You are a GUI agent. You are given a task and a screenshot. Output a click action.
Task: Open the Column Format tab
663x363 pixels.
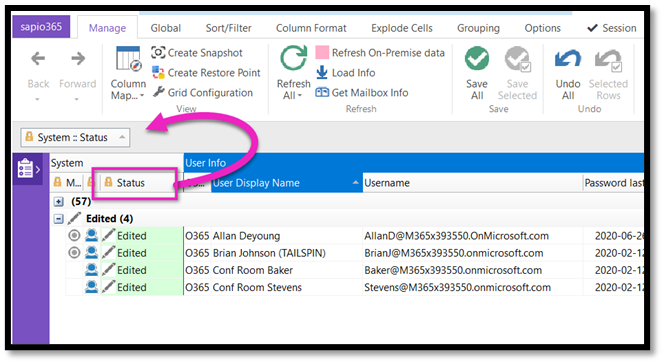pyautogui.click(x=311, y=28)
